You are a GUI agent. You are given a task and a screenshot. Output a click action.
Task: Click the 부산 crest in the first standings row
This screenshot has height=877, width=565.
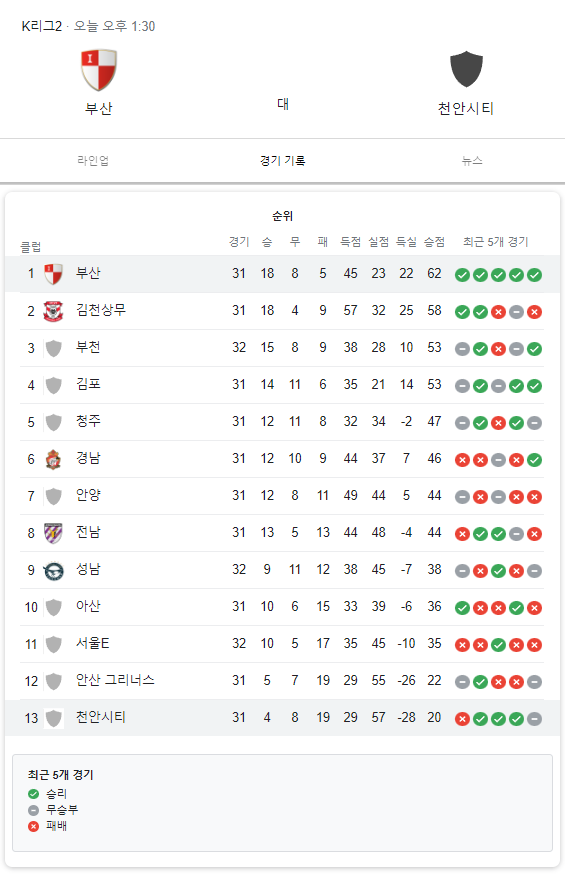53,274
